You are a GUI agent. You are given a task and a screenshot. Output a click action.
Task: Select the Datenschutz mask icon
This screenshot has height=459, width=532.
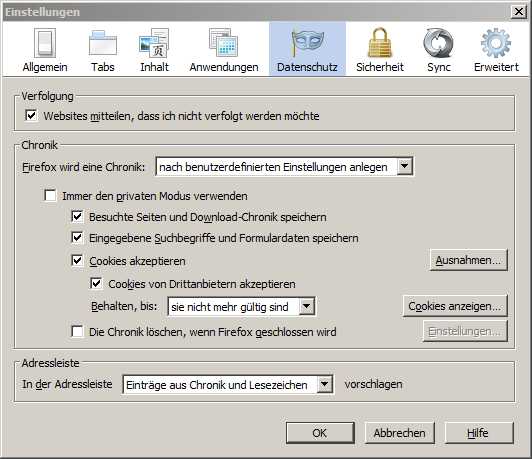(x=307, y=43)
